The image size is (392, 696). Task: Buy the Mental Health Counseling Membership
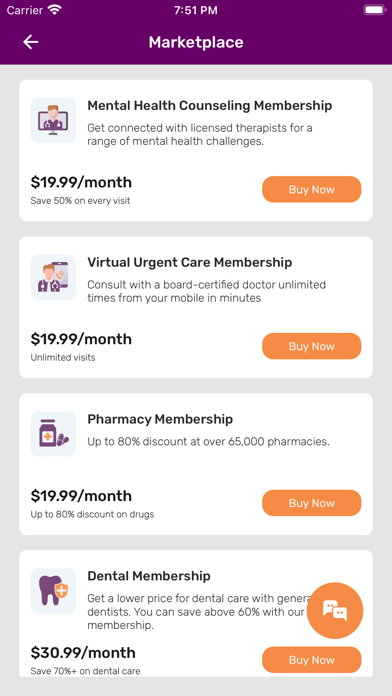[x=312, y=190]
